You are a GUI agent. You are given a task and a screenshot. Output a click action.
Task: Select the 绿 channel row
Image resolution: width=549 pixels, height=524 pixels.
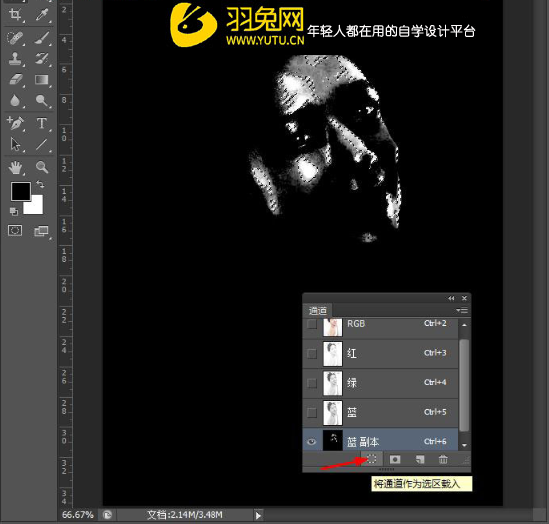click(380, 383)
